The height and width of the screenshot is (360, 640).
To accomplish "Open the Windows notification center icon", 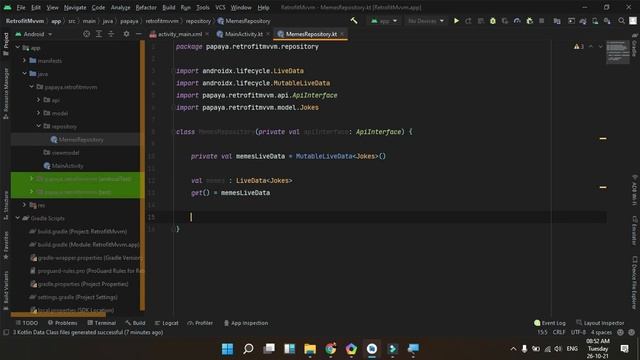I will pyautogui.click(x=624, y=349).
